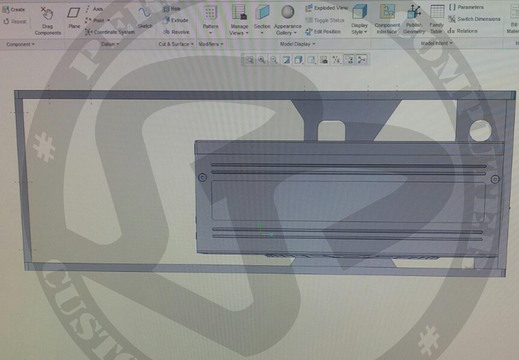This screenshot has height=360, width=519.
Task: Expand the Appearance Gallery dropdown arrow
Action: (295, 33)
